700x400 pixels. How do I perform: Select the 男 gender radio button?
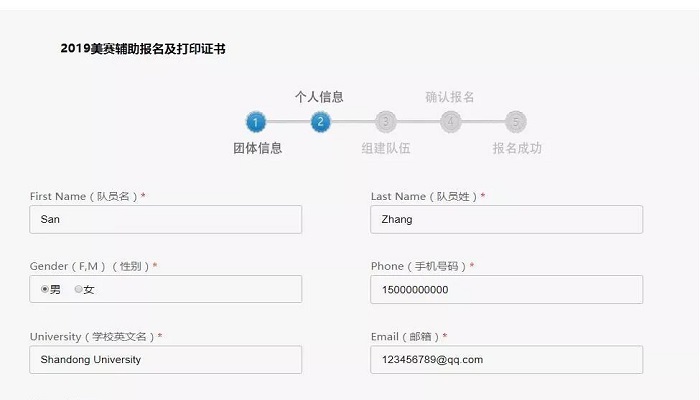[x=45, y=289]
